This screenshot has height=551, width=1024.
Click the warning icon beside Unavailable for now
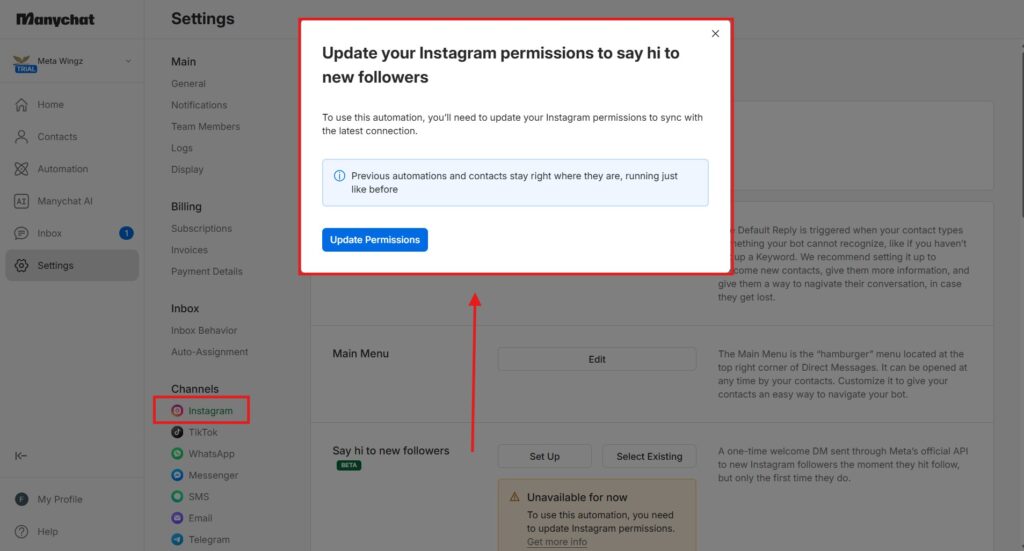pos(515,497)
